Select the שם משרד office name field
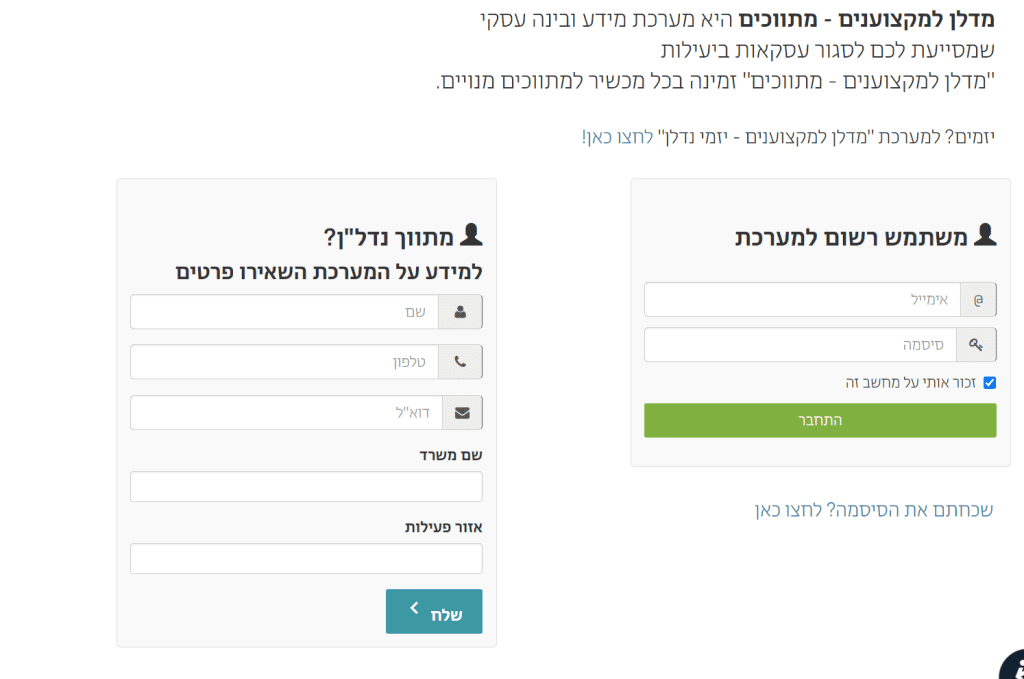Screen dimensions: 1024x679 tap(306, 487)
